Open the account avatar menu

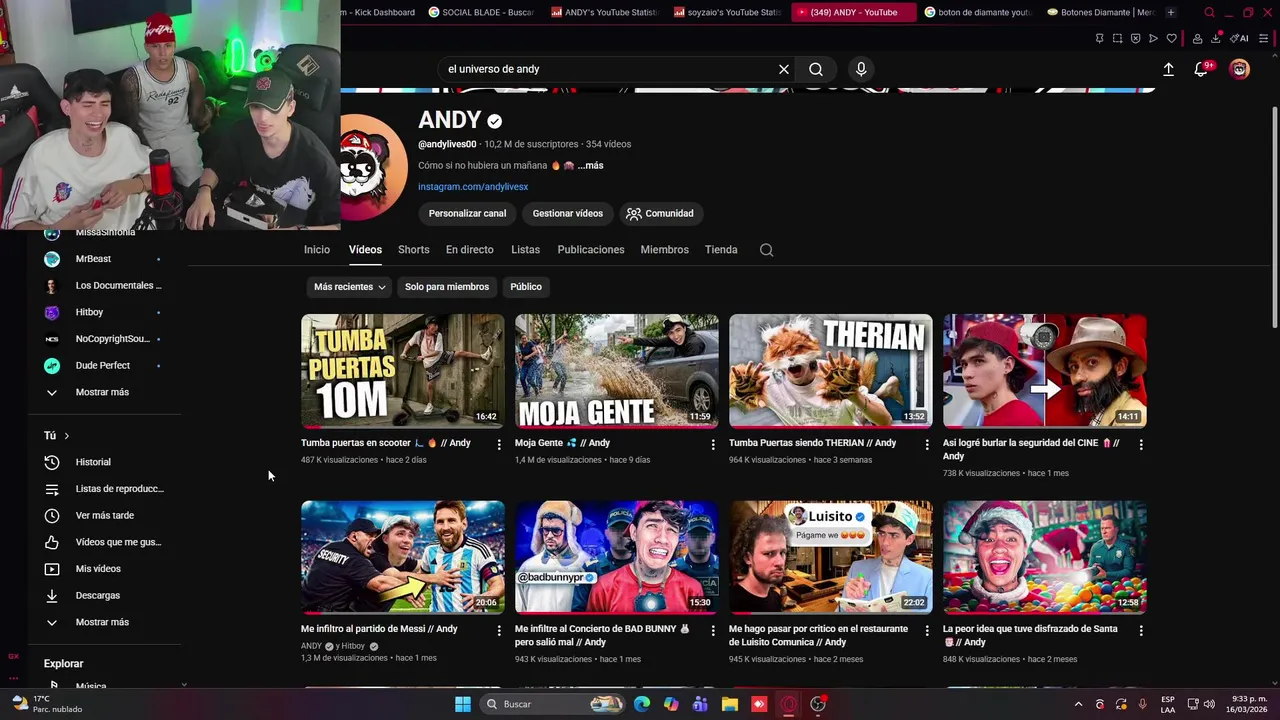1240,69
